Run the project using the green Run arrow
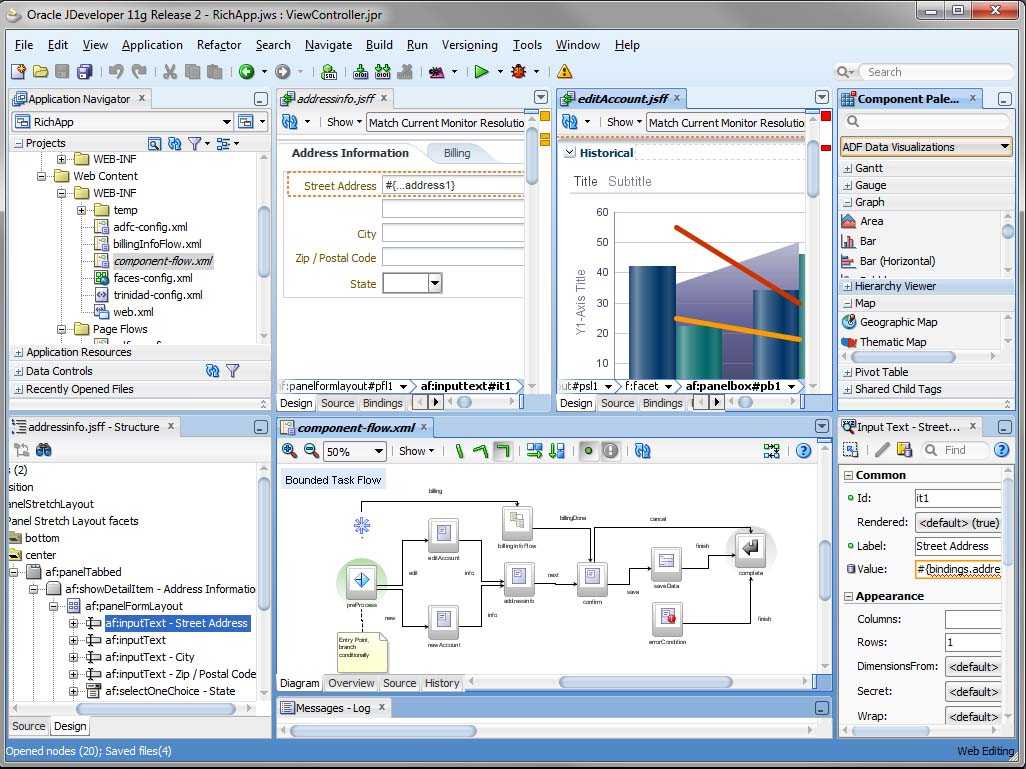 (x=483, y=72)
